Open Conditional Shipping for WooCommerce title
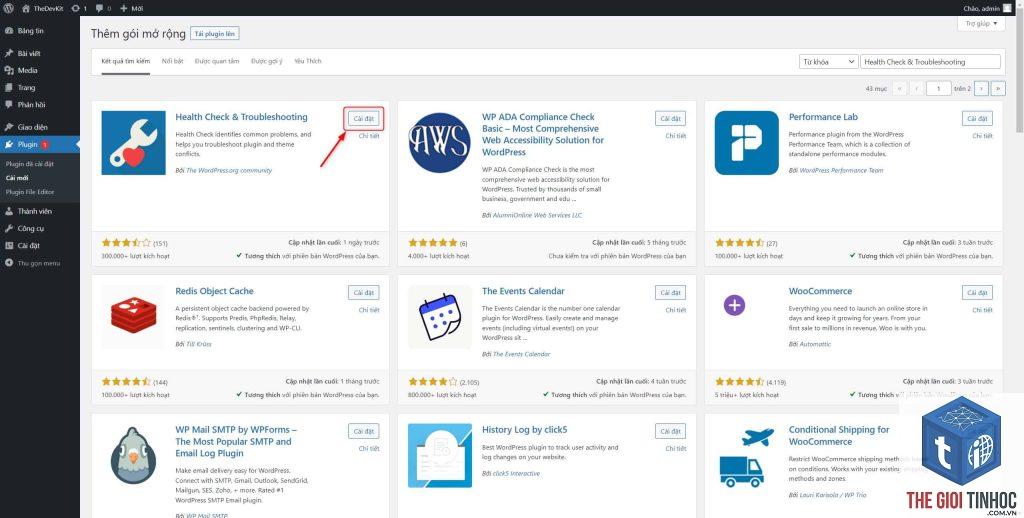 pyautogui.click(x=839, y=436)
